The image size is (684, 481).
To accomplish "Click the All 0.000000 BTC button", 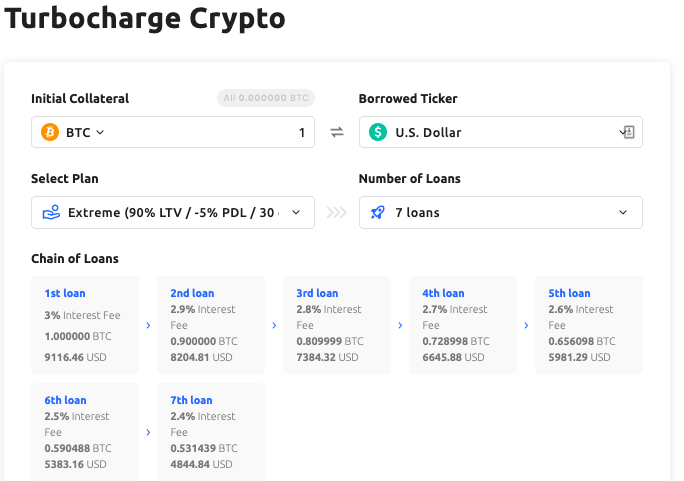I will (x=266, y=98).
